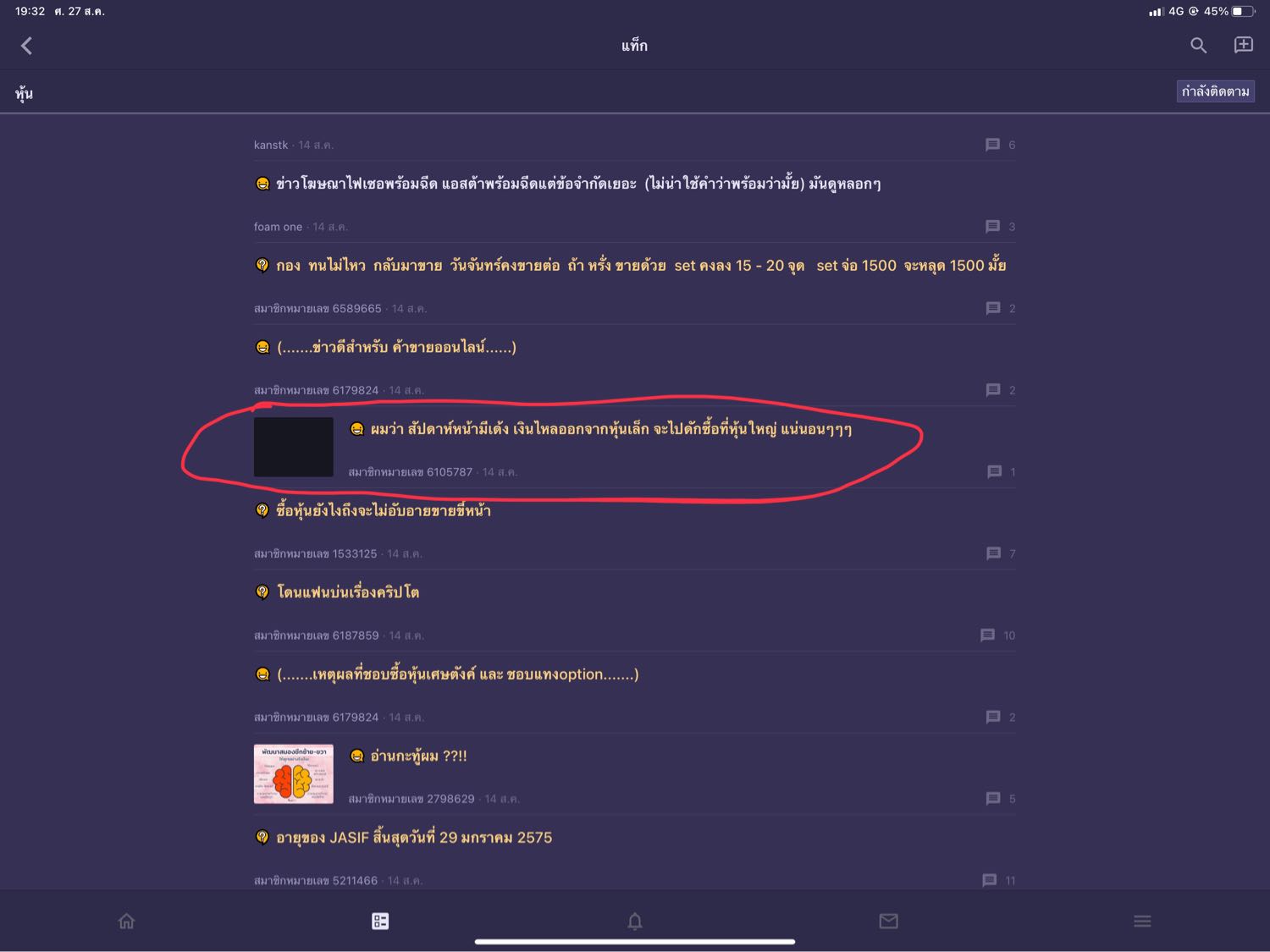Open member สมาชิกหมายเลข 6187859 profile
1270x952 pixels.
point(317,636)
